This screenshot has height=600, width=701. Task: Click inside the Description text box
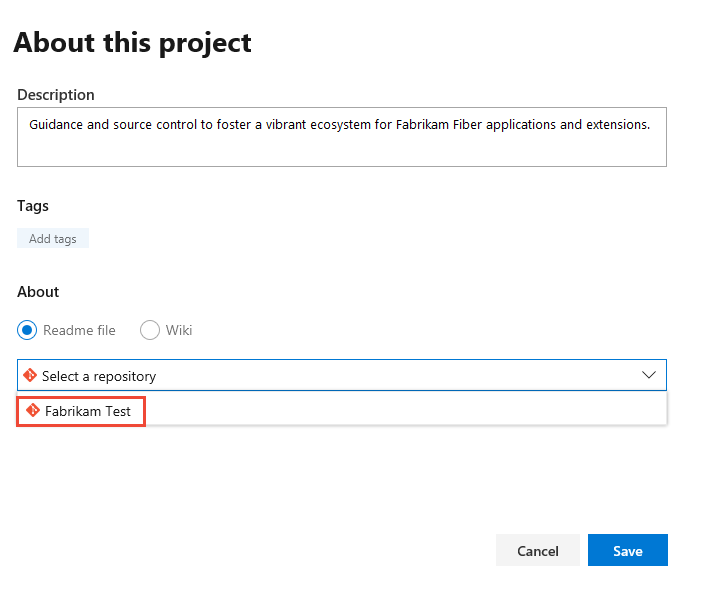click(341, 150)
